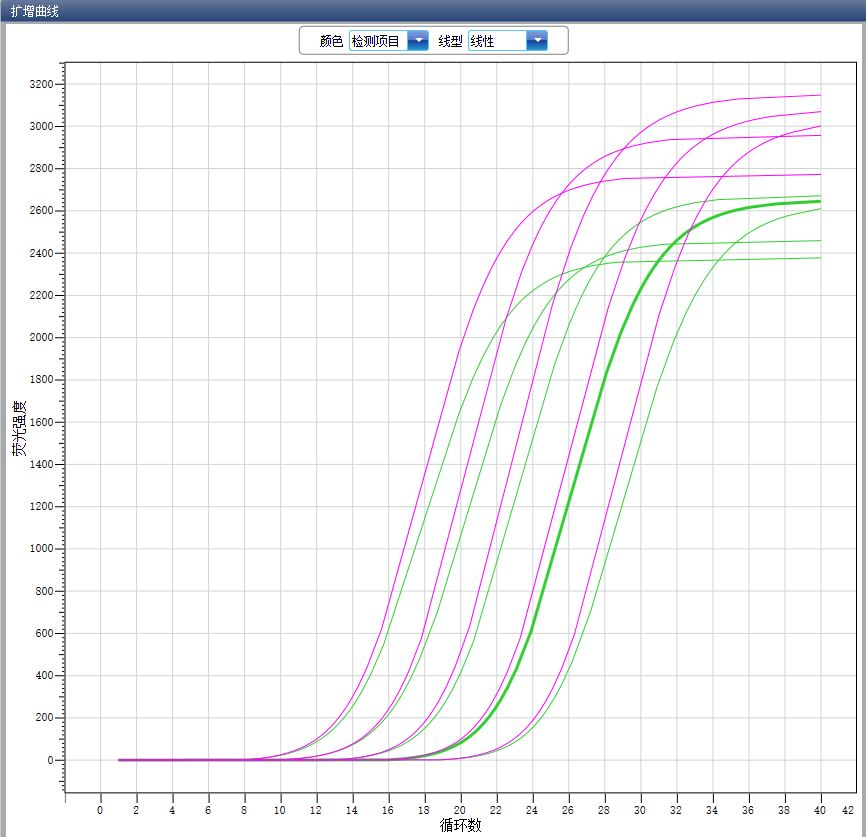866x837 pixels.
Task: Click the 线型 label
Action: (x=450, y=41)
